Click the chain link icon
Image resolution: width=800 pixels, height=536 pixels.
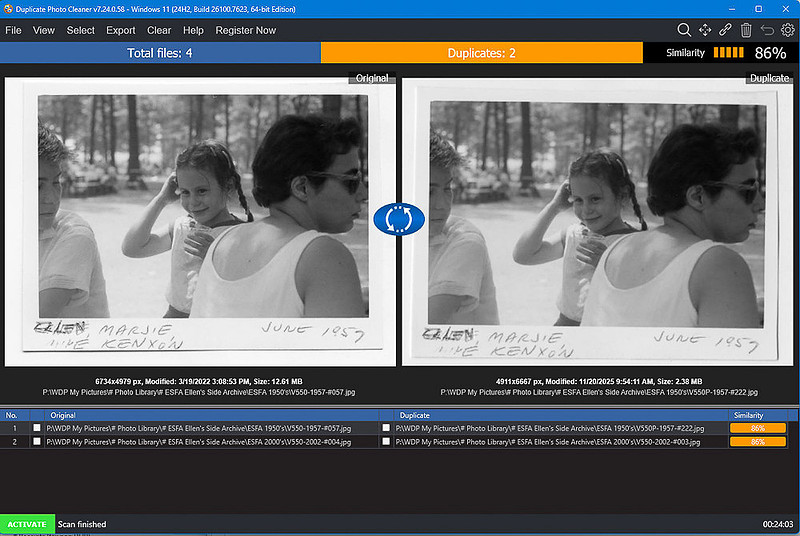(x=725, y=30)
